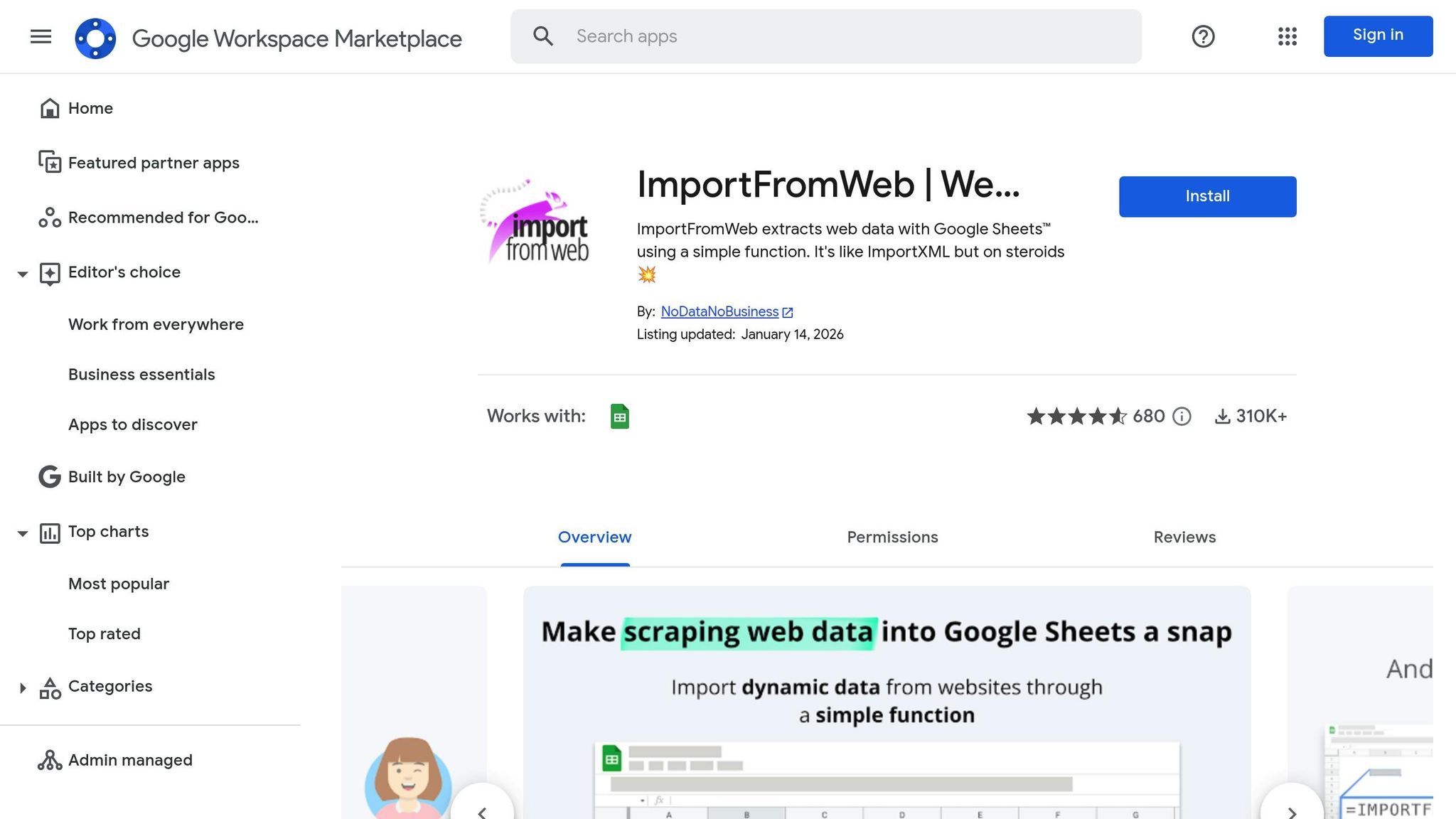Expand the Categories section
1456x819 pixels.
22,687
